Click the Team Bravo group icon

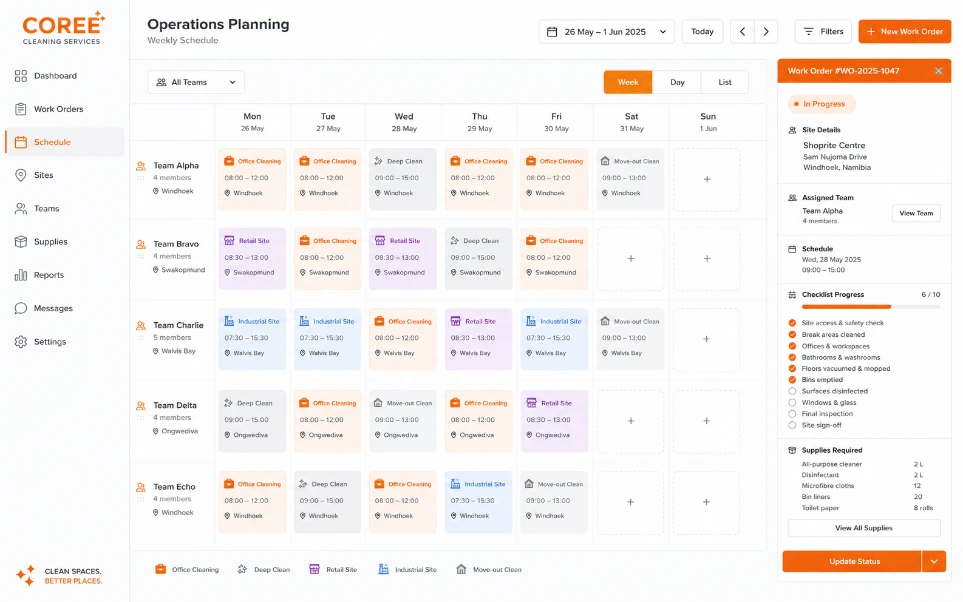(141, 244)
